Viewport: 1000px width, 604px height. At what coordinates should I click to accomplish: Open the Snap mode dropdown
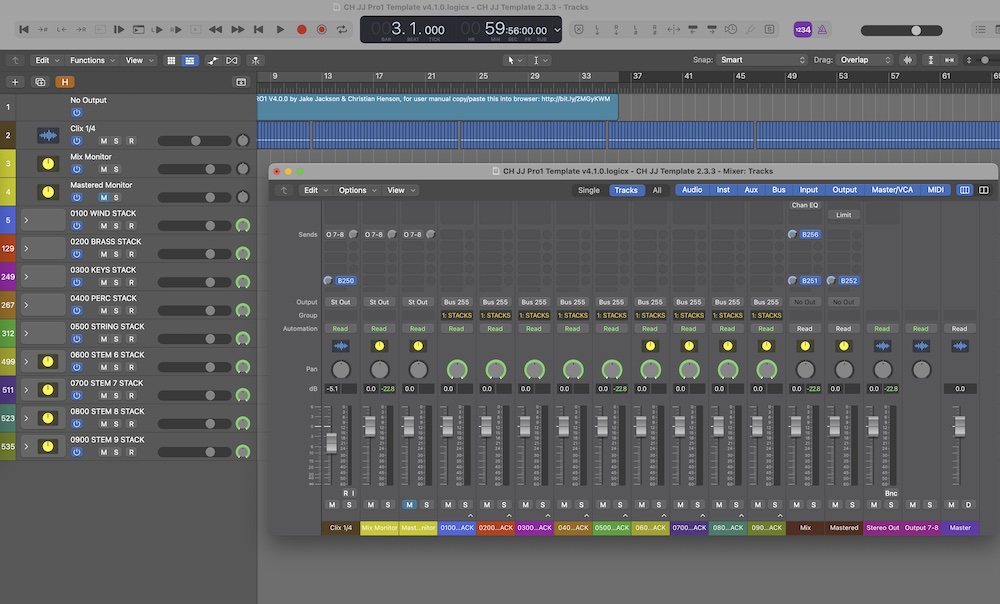760,60
